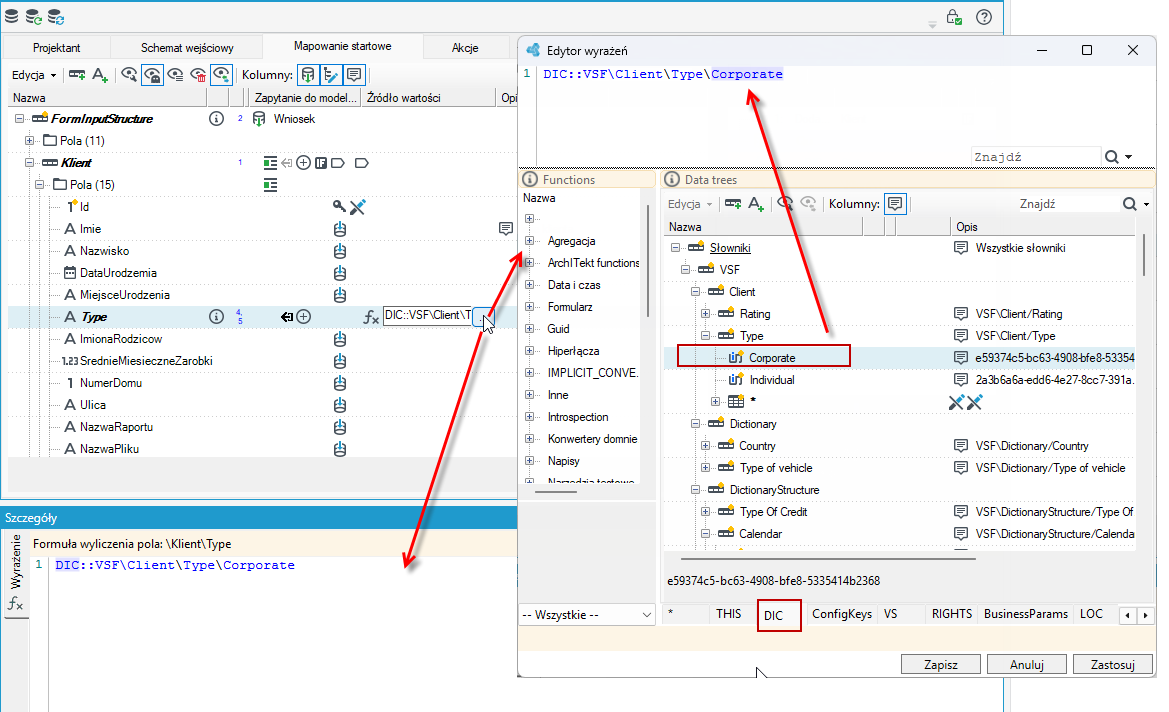1169x712 pixels.
Task: Click the search magnifier in the Data trees toolbar
Action: tap(1129, 204)
